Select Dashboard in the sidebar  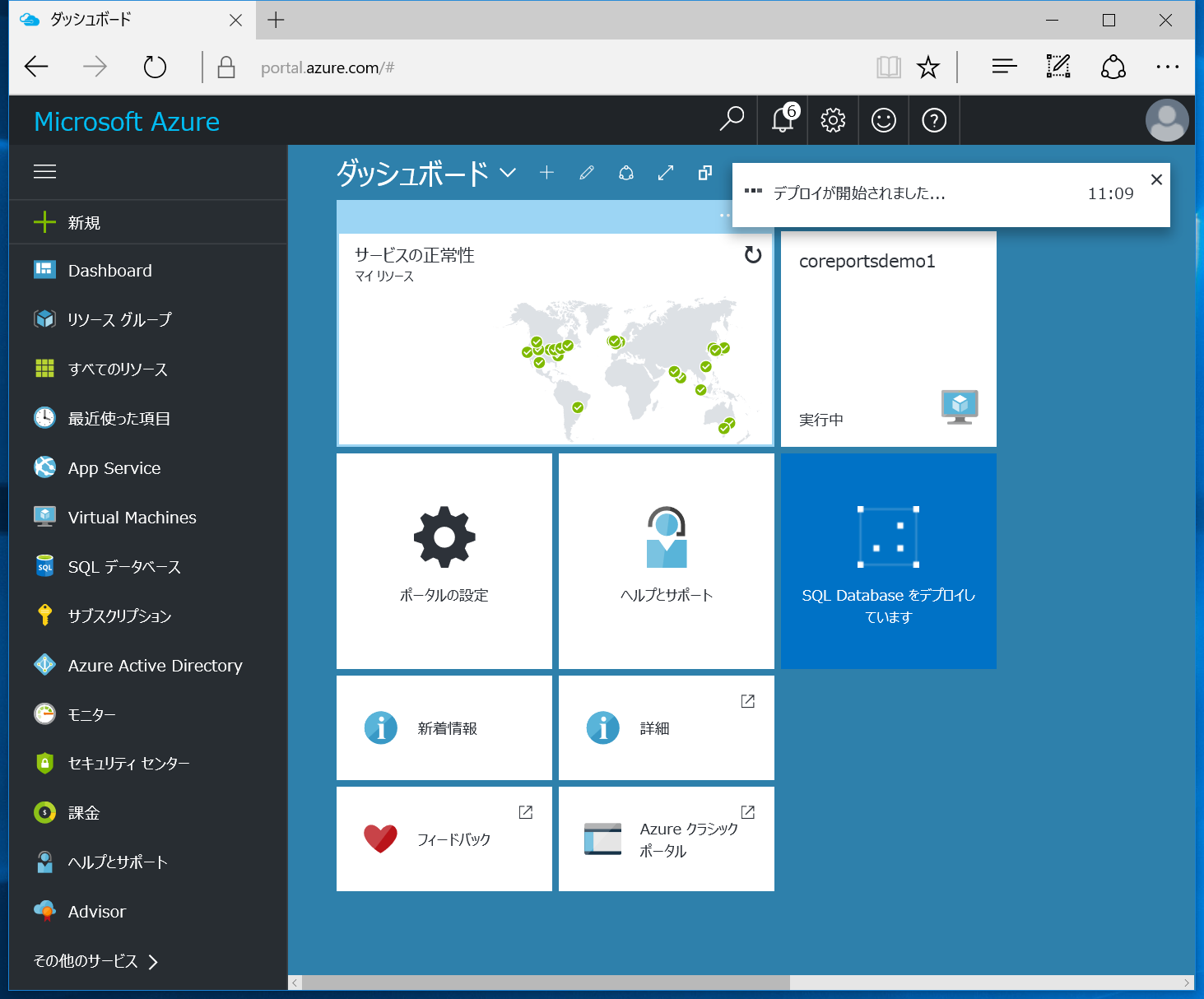point(148,270)
